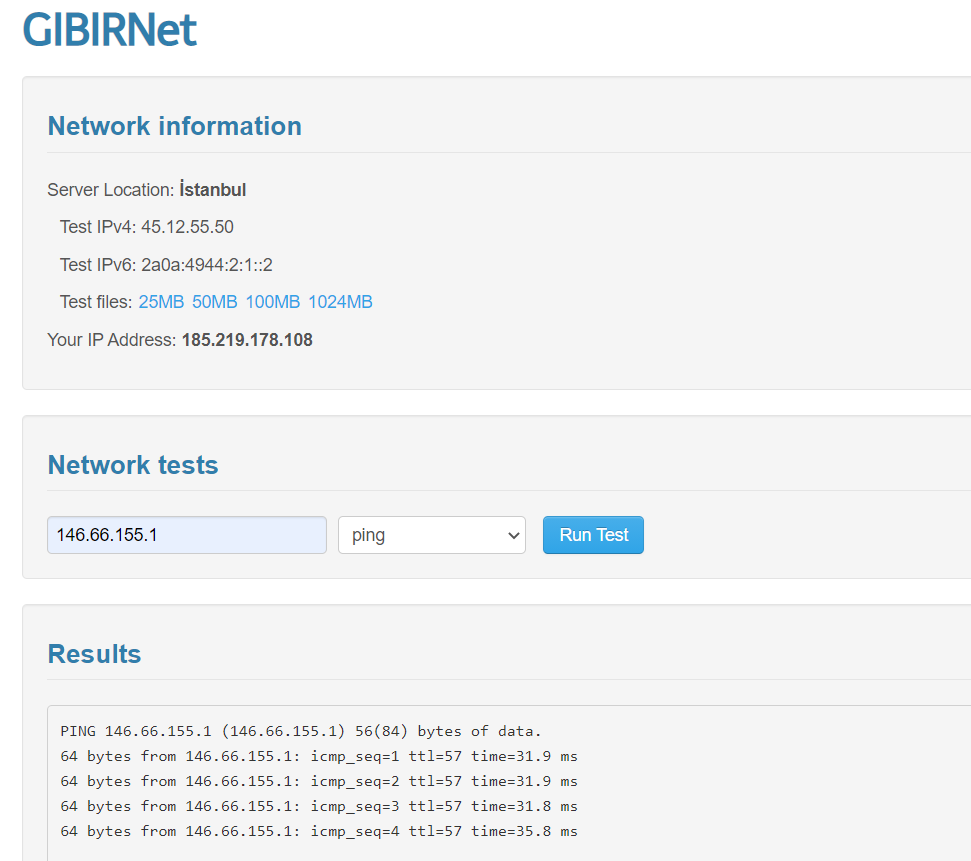
Task: Select the Test IPv6 address 2a0a:4944:2:1::2
Action: tap(207, 264)
